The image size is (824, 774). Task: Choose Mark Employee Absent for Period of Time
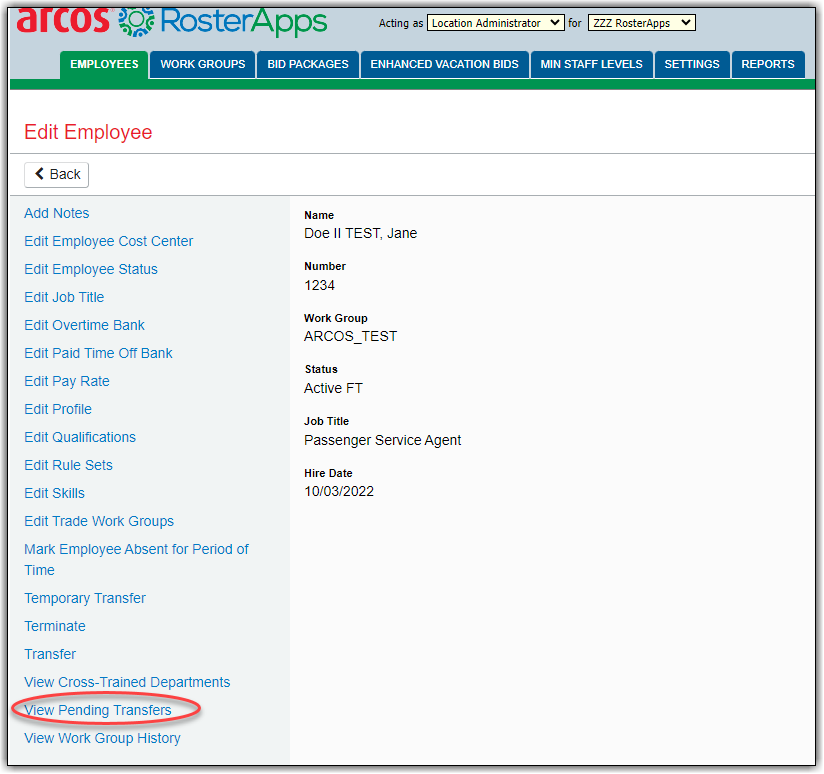[136, 549]
